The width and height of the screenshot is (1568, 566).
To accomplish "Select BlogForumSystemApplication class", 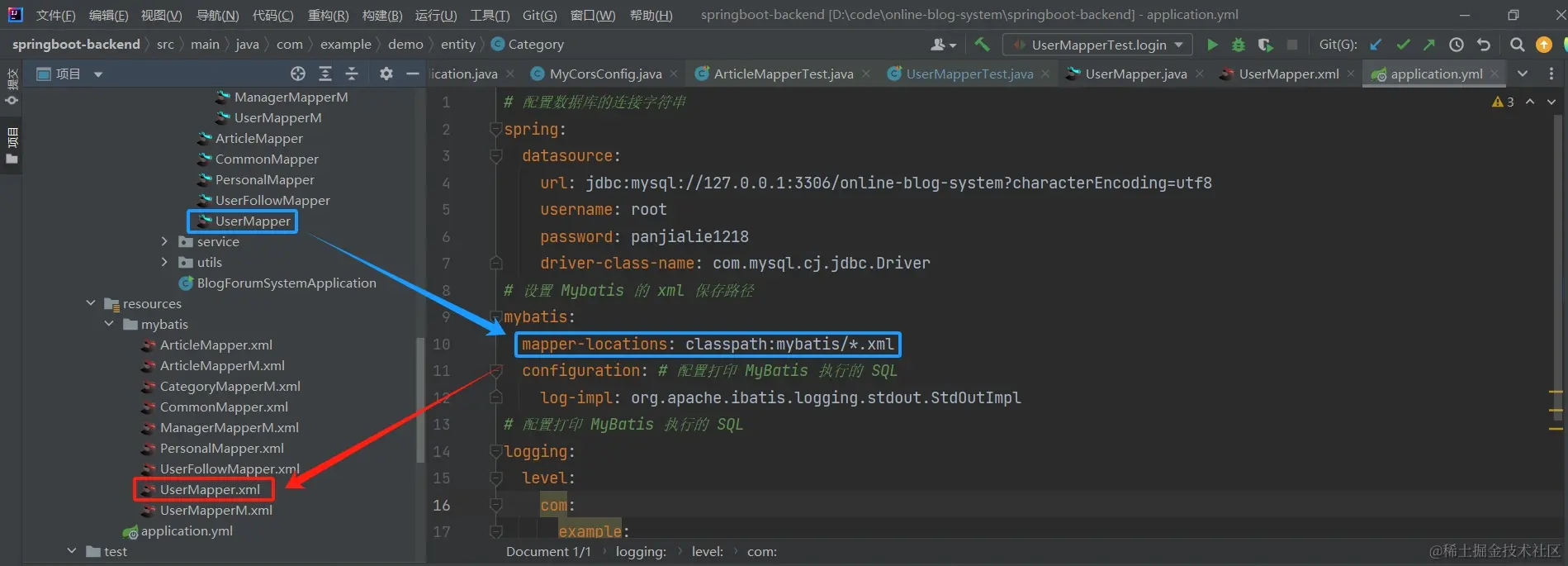I will click(287, 283).
